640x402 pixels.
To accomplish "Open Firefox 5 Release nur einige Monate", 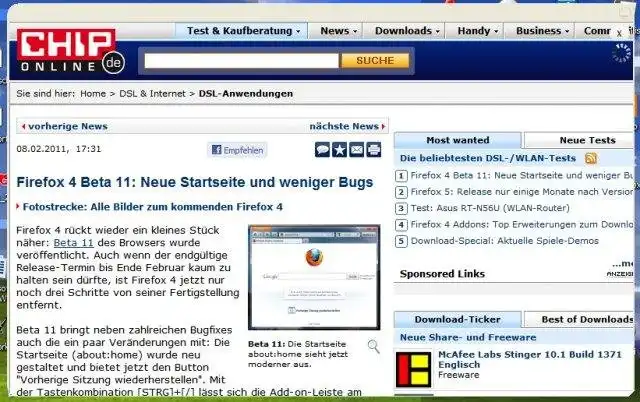I will pyautogui.click(x=522, y=192).
